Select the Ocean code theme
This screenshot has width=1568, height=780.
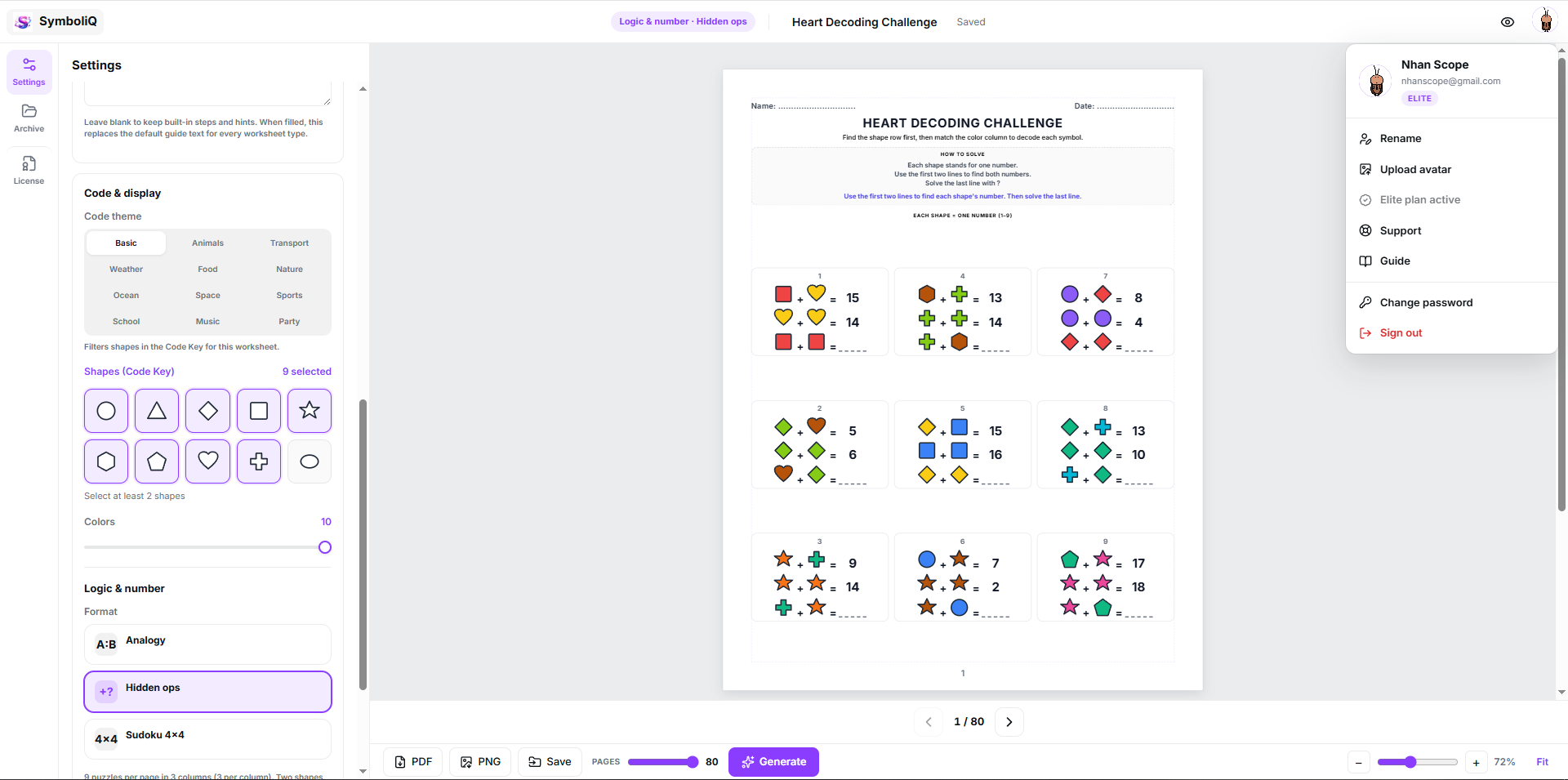(126, 295)
